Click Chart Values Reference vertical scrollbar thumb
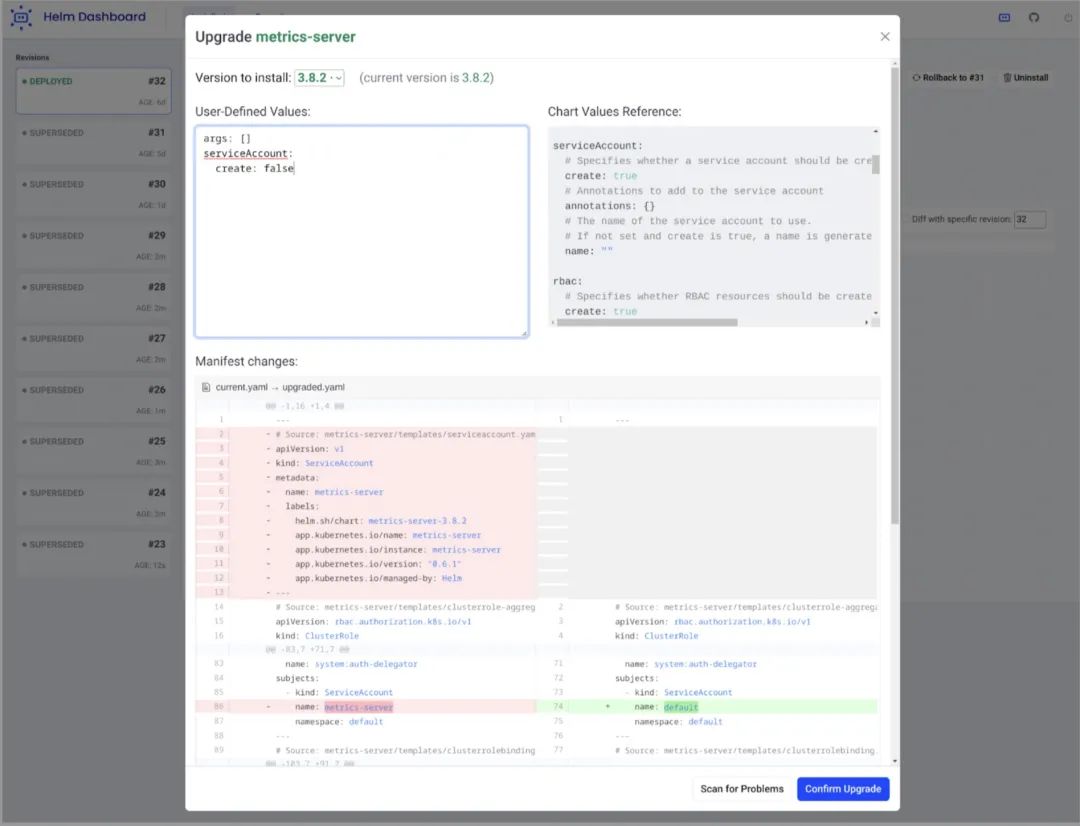 coord(875,165)
